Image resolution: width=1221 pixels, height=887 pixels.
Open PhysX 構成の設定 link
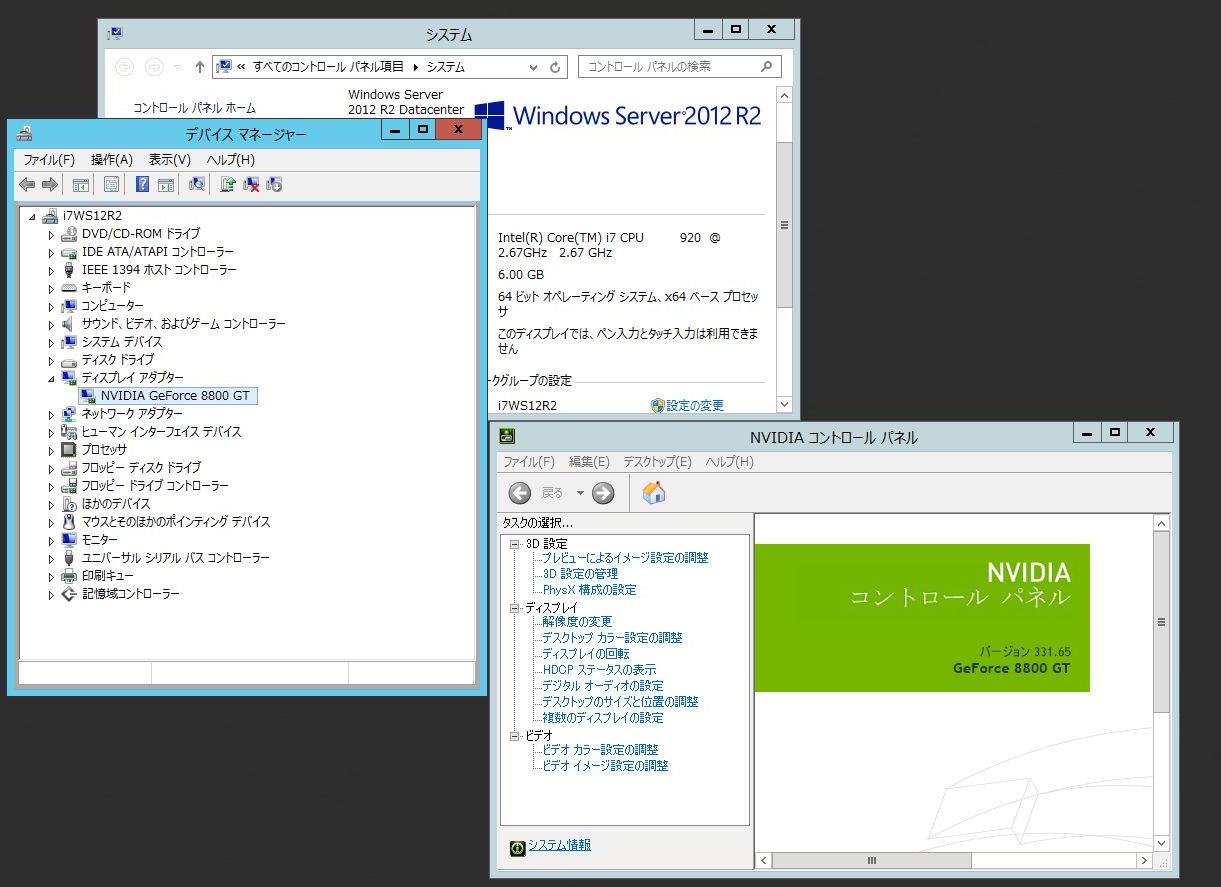click(589, 590)
